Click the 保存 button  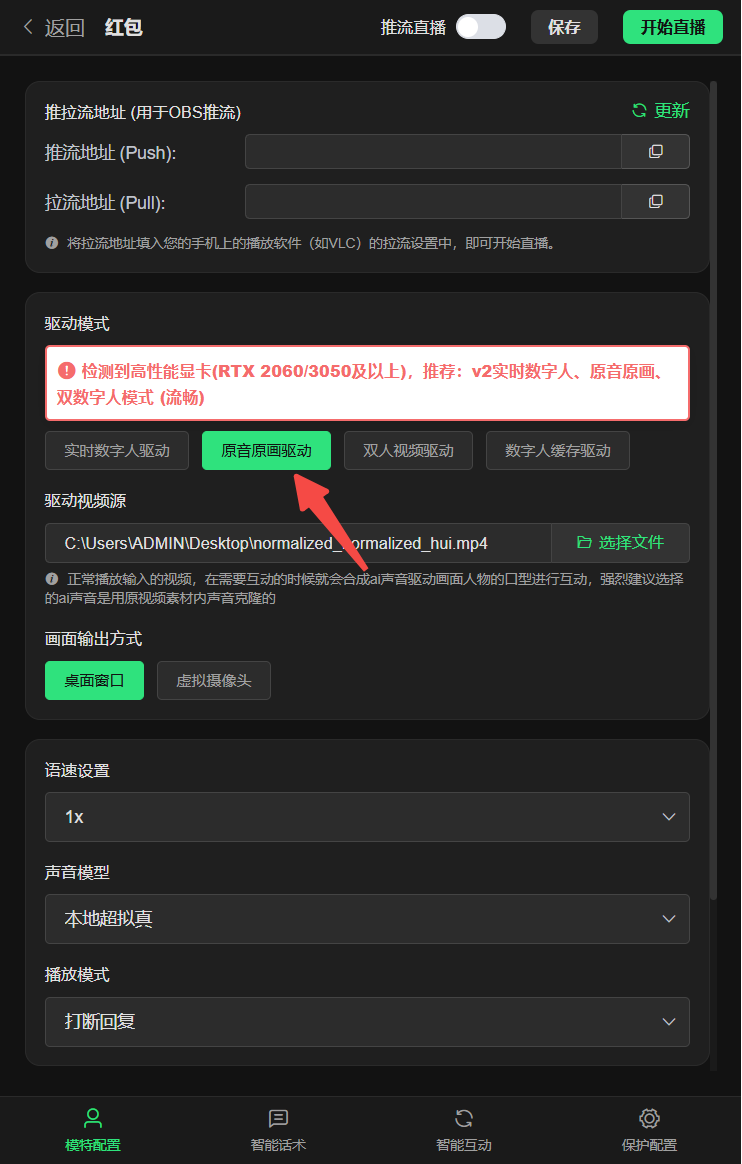pos(565,27)
